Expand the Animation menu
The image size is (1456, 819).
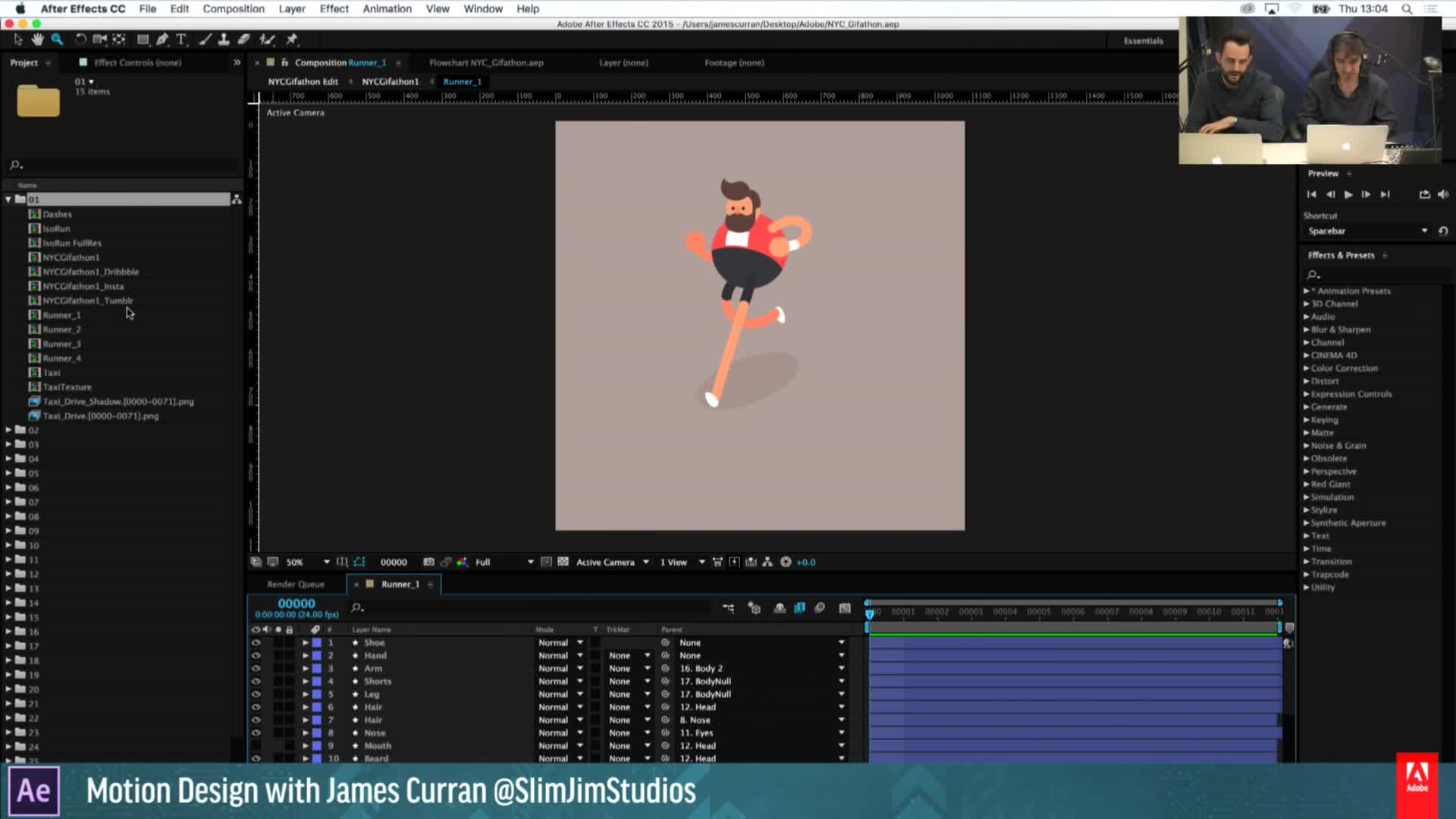[x=386, y=9]
